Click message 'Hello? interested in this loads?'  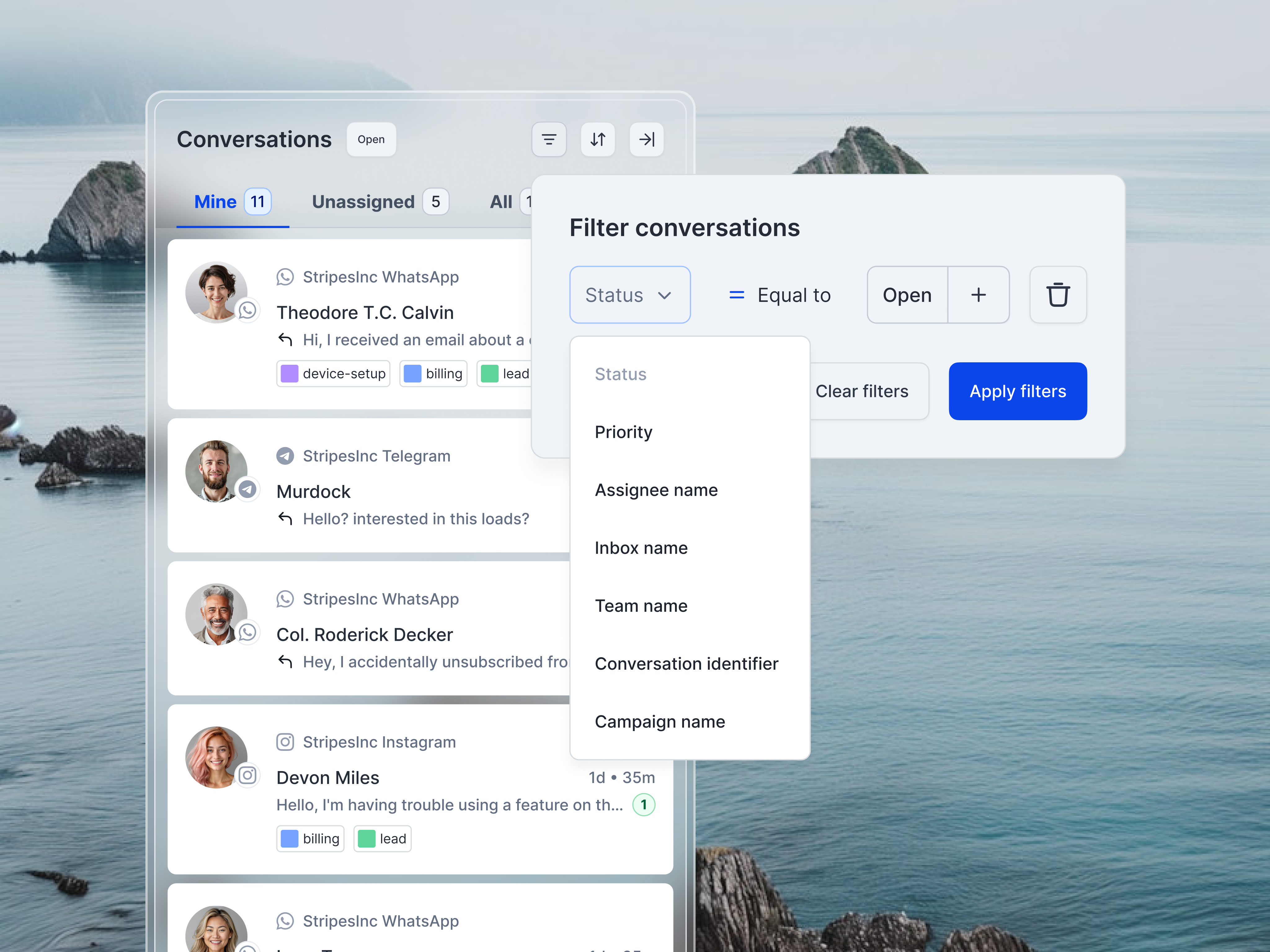pos(416,519)
